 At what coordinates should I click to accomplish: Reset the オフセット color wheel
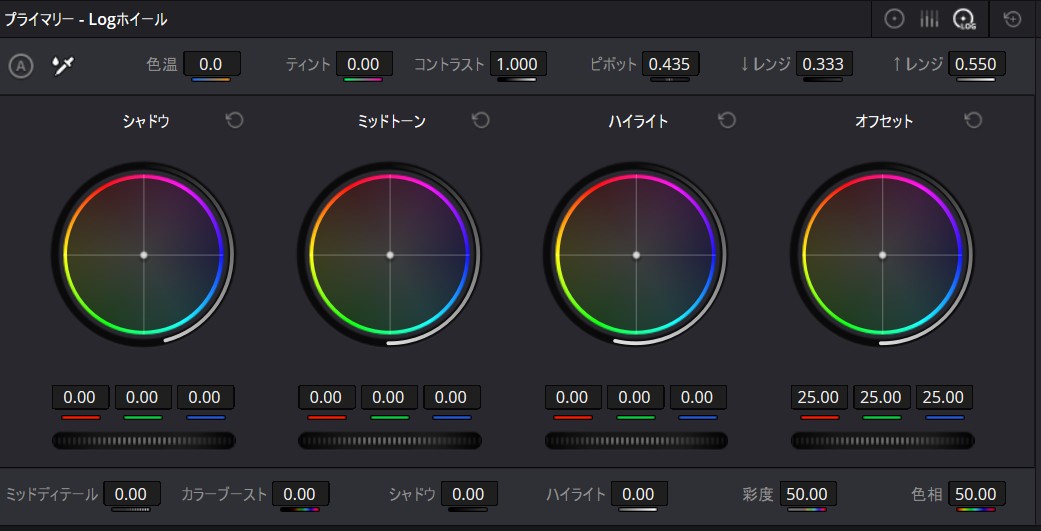(x=973, y=120)
